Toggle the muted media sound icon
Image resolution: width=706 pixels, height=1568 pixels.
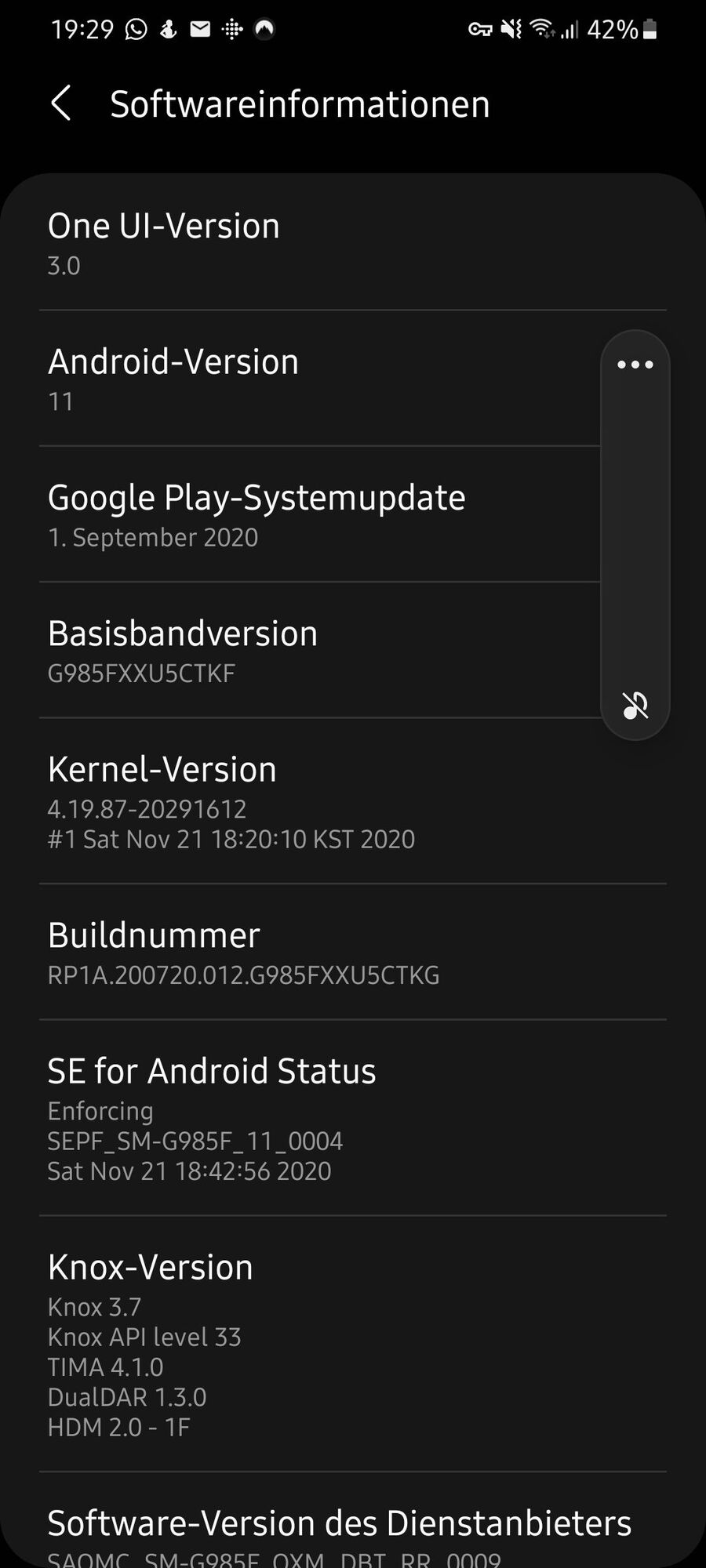click(635, 706)
